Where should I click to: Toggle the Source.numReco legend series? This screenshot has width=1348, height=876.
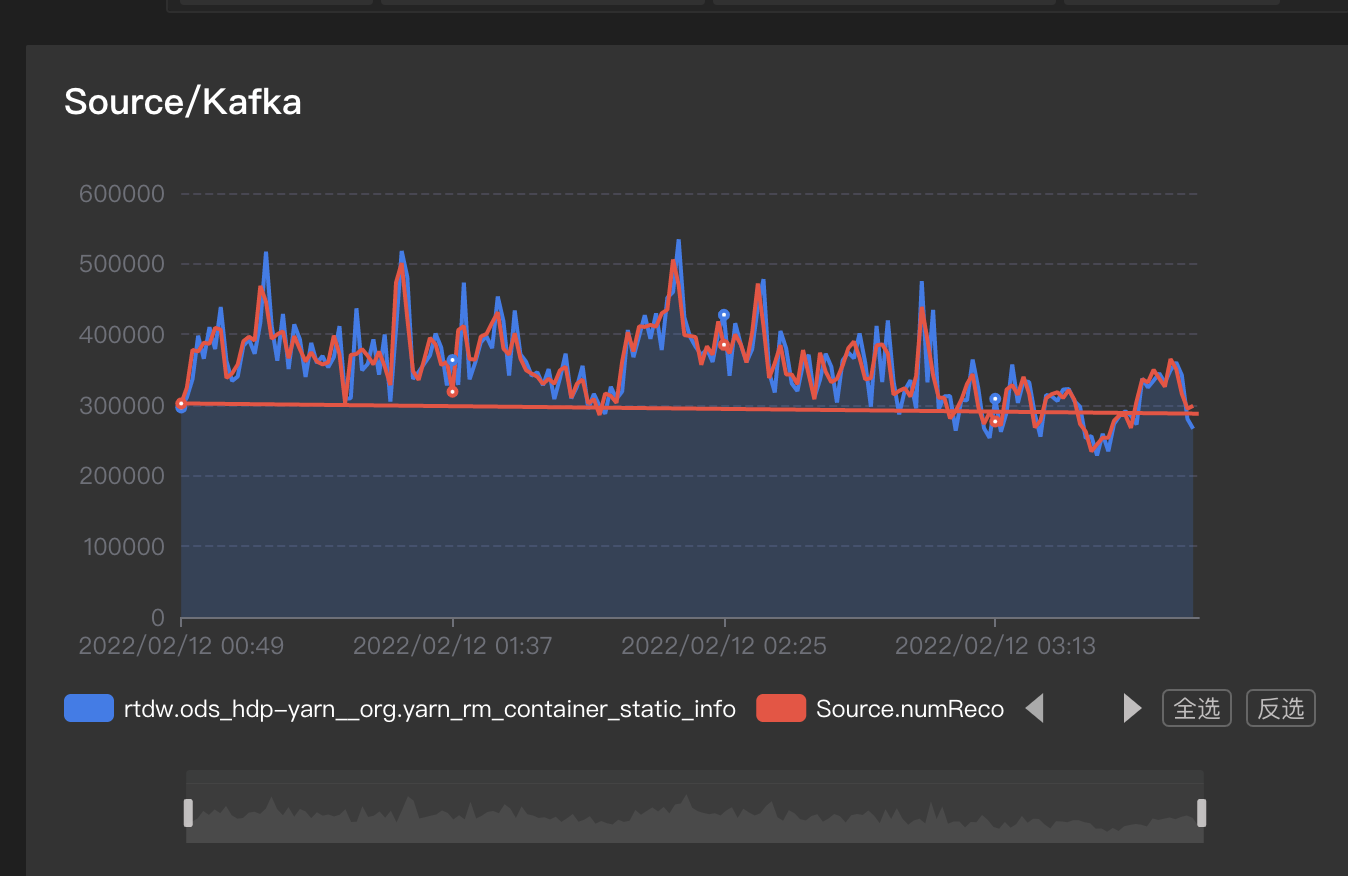click(x=880, y=709)
